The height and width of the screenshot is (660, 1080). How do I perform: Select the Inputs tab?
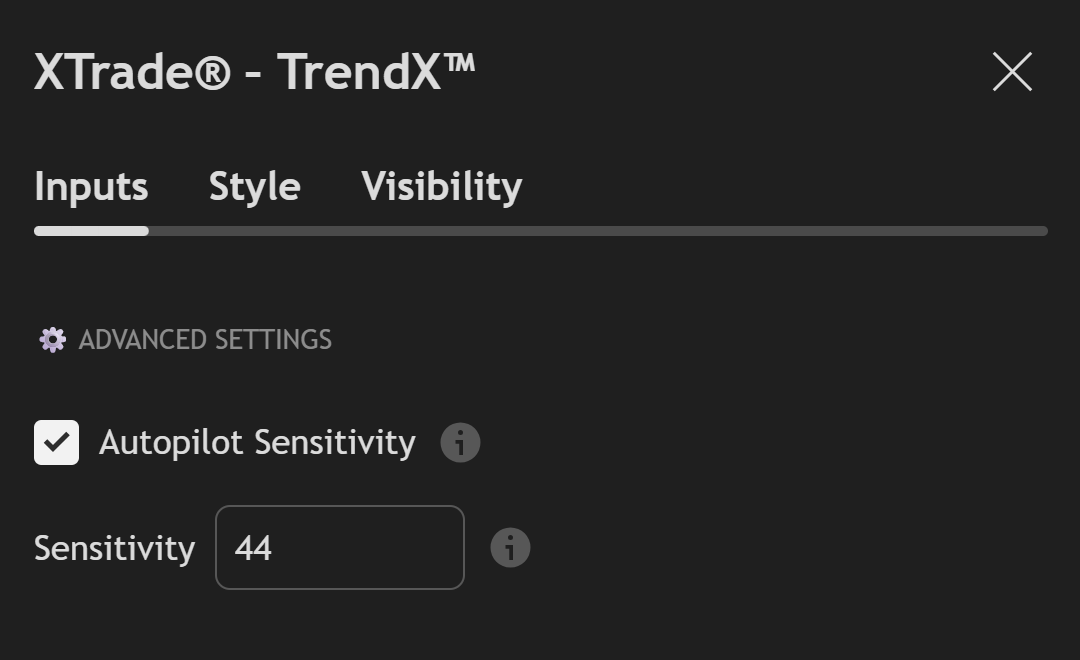(x=90, y=186)
